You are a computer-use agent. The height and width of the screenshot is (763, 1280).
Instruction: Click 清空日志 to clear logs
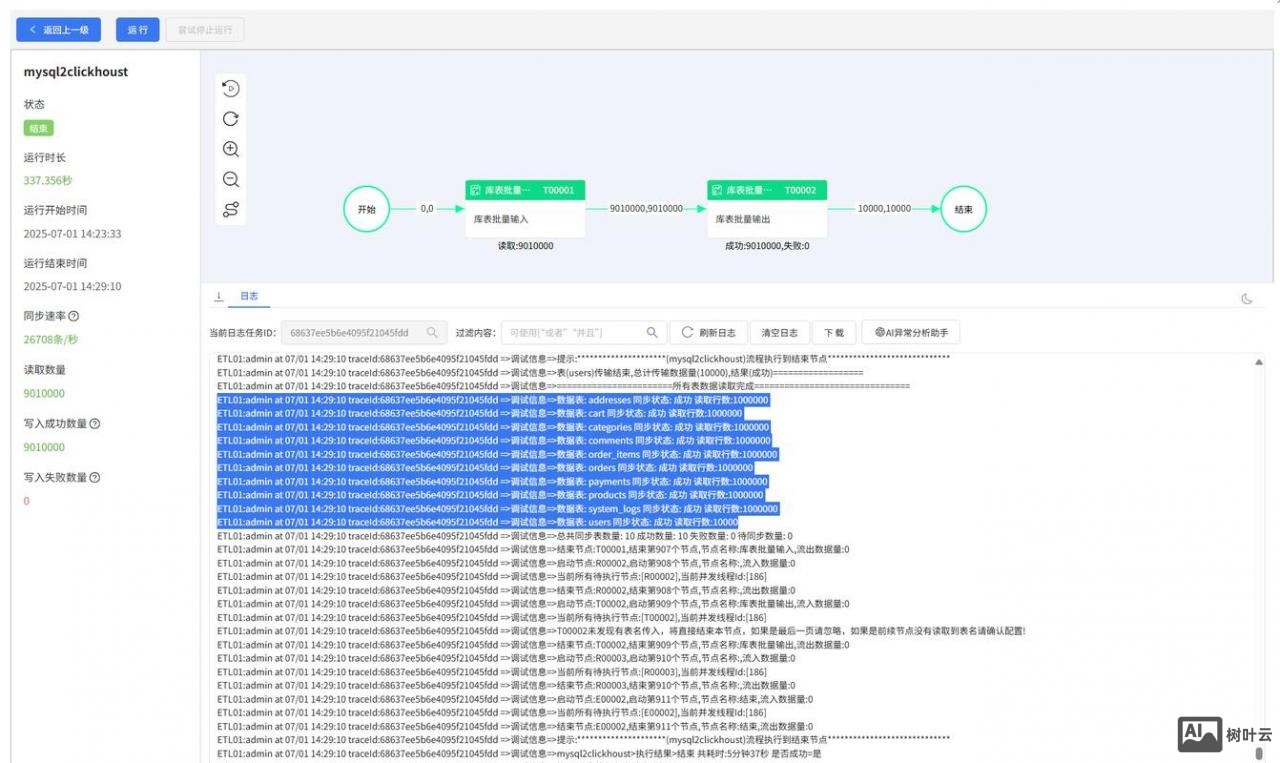780,332
